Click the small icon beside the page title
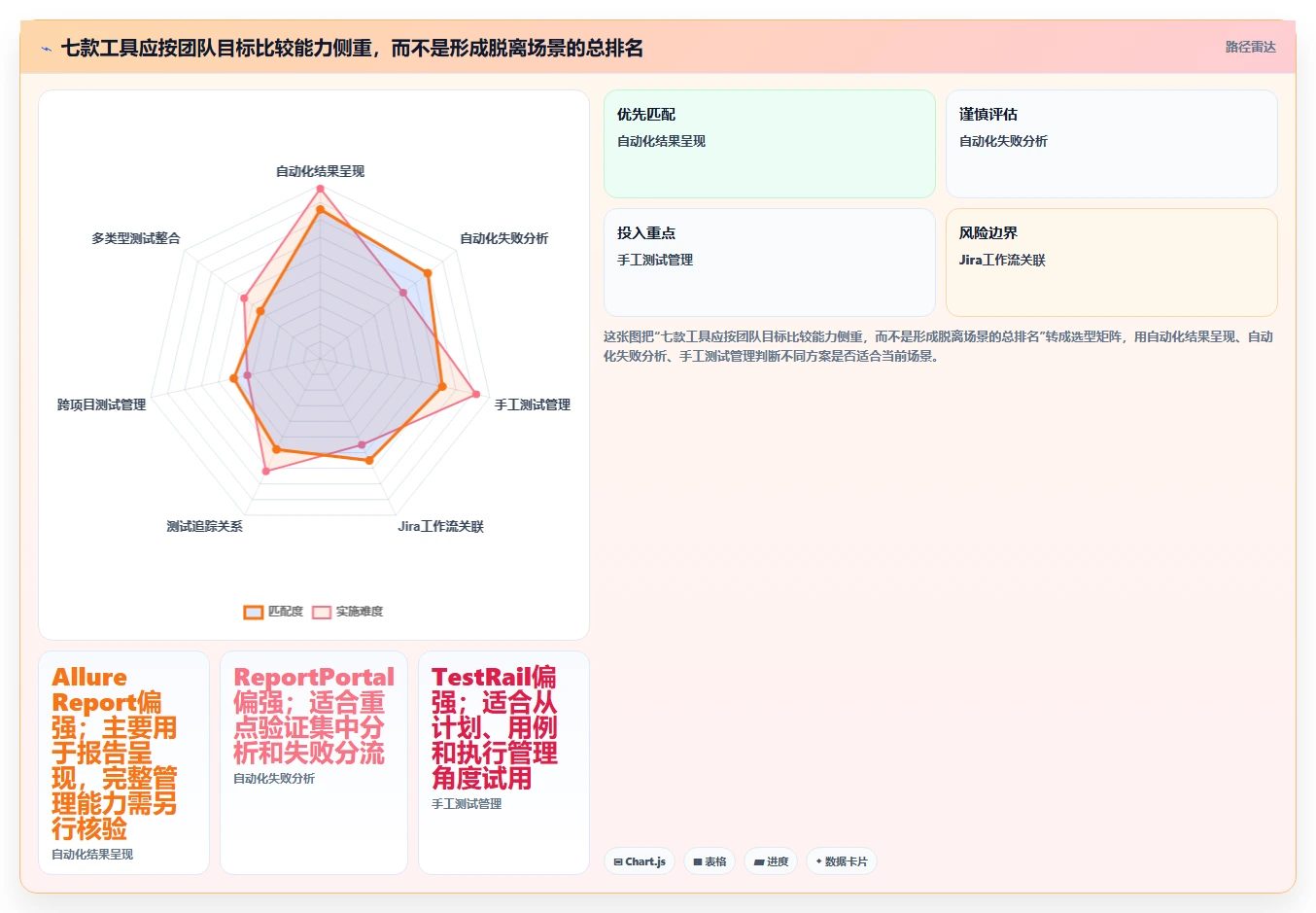Viewport: 1316px width, 913px height. (x=46, y=49)
